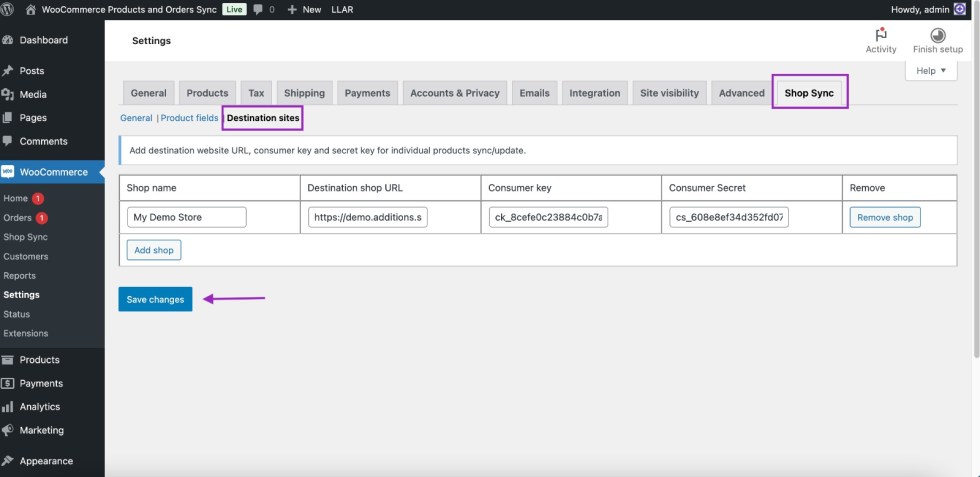This screenshot has width=980, height=477.
Task: Open Orders in WooCommerce submenu
Action: 18,218
